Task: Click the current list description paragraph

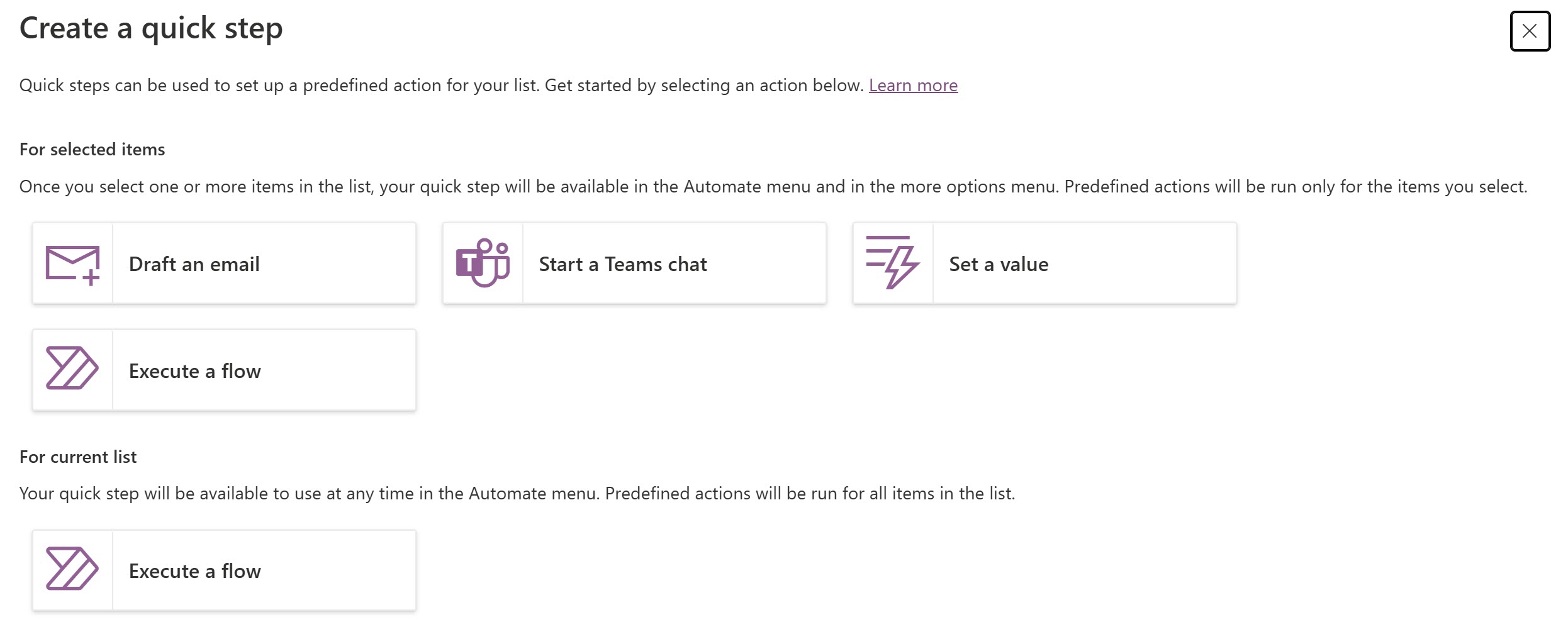Action: pos(517,494)
